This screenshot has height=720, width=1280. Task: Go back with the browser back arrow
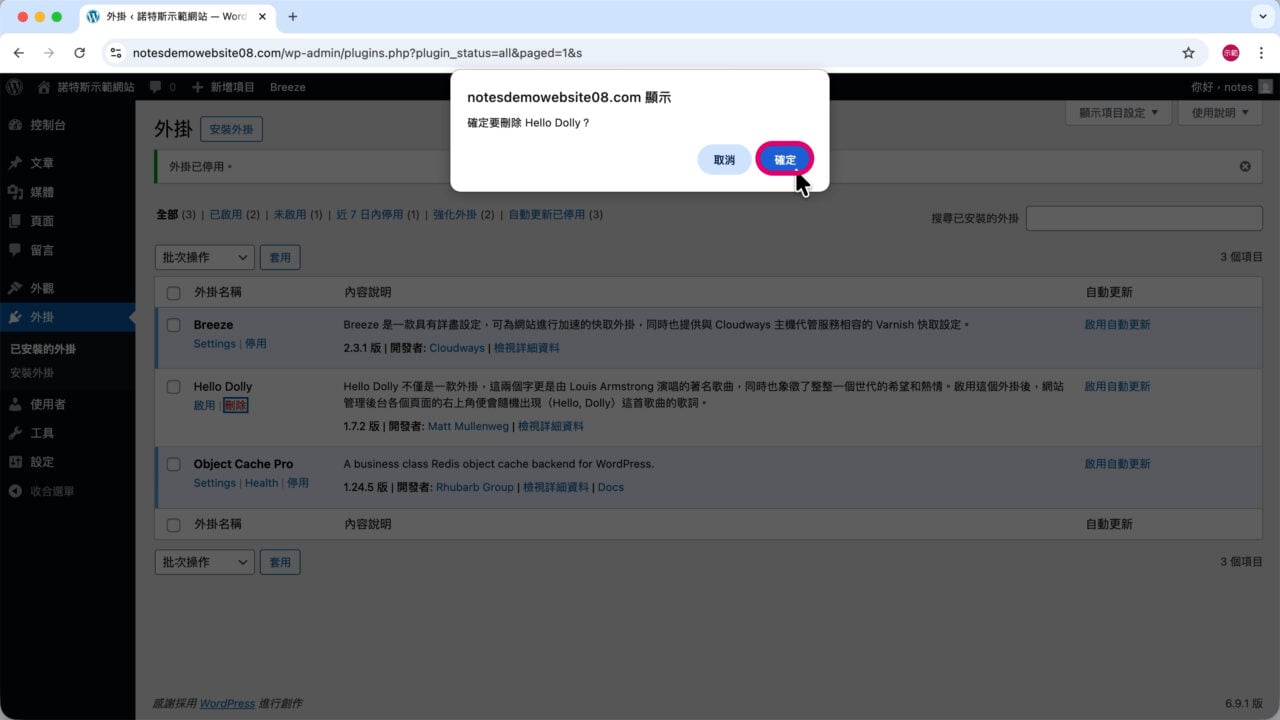pyautogui.click(x=18, y=53)
